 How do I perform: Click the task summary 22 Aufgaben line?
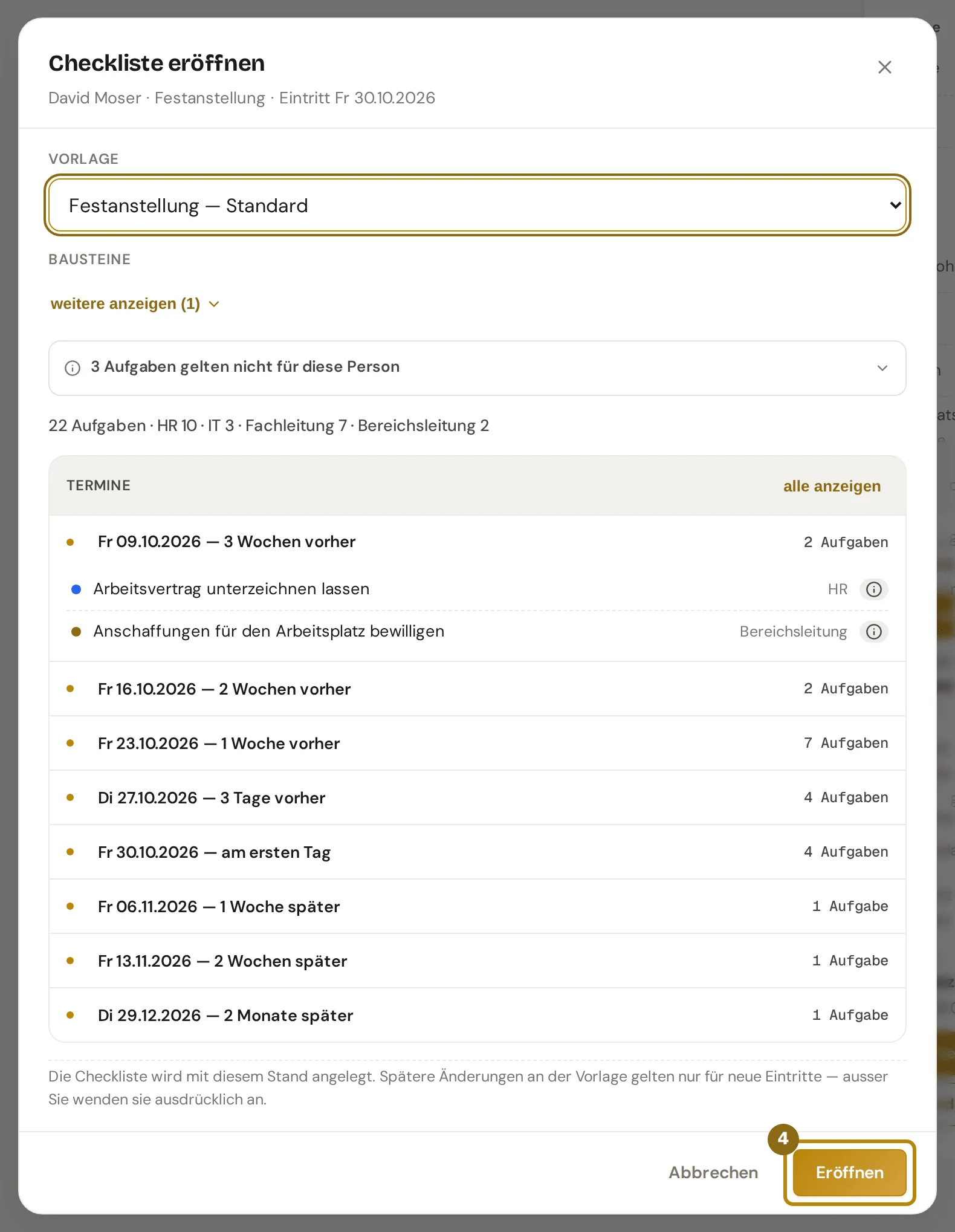[269, 426]
